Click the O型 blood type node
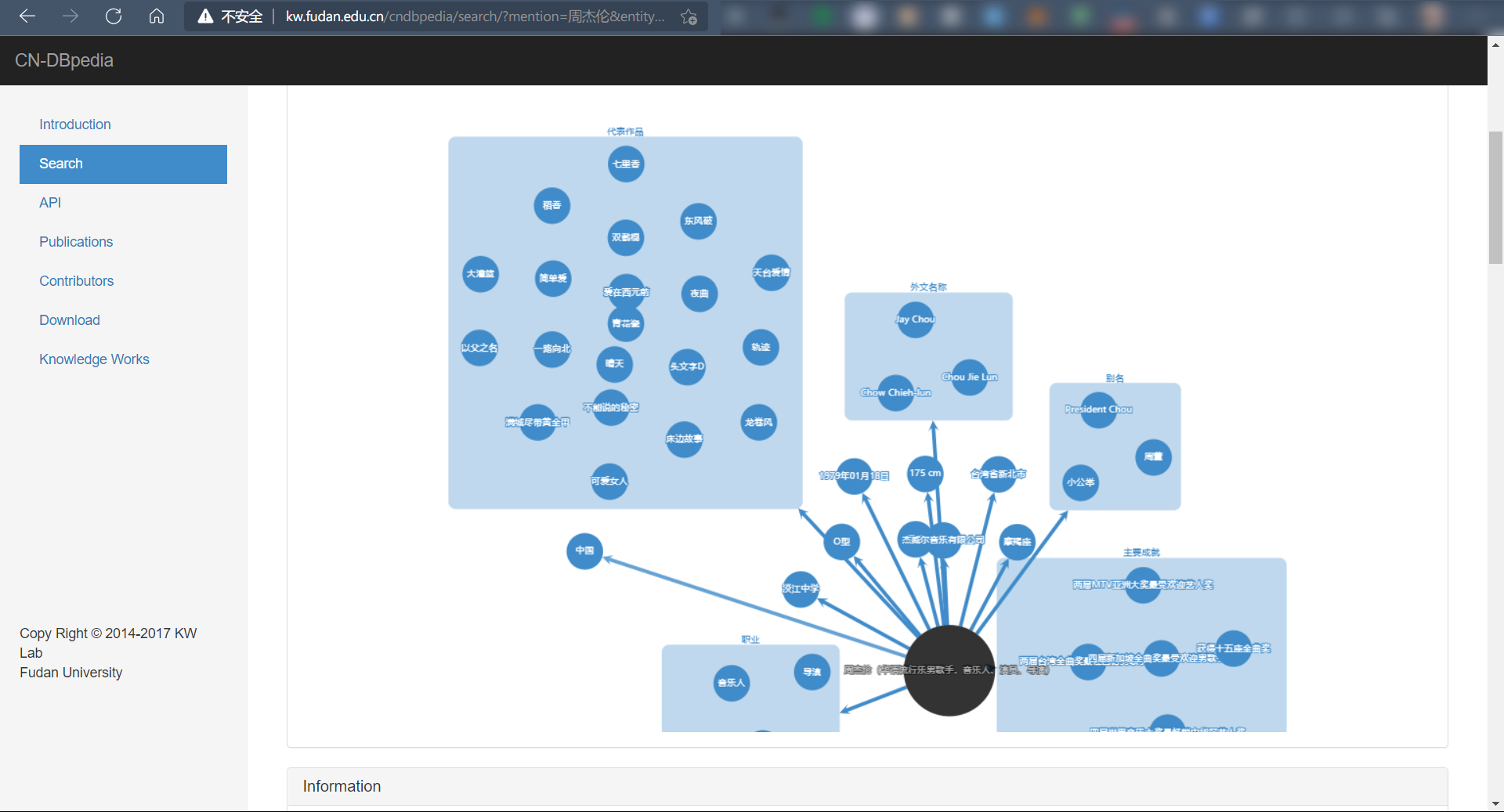The width and height of the screenshot is (1504, 812). tap(842, 542)
